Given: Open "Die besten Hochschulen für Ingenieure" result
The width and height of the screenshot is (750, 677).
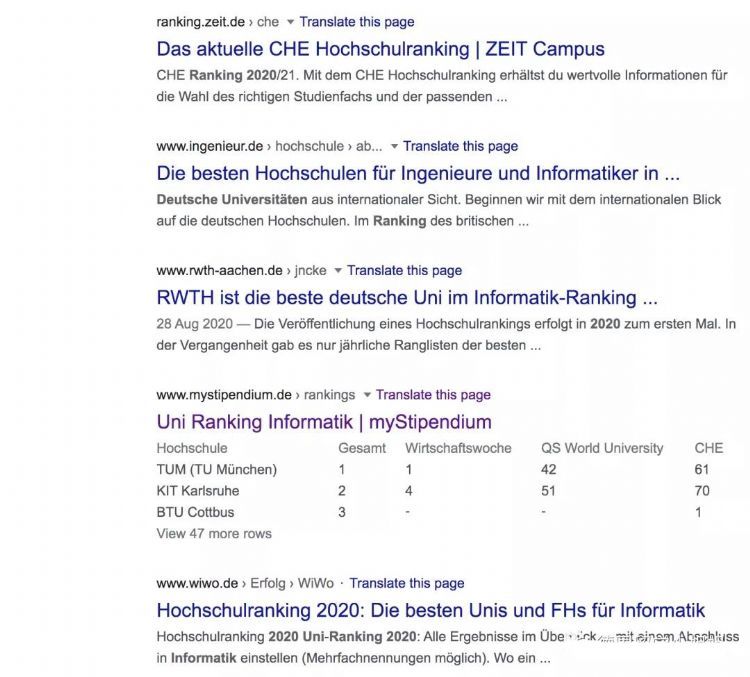Looking at the screenshot, I should 418,172.
